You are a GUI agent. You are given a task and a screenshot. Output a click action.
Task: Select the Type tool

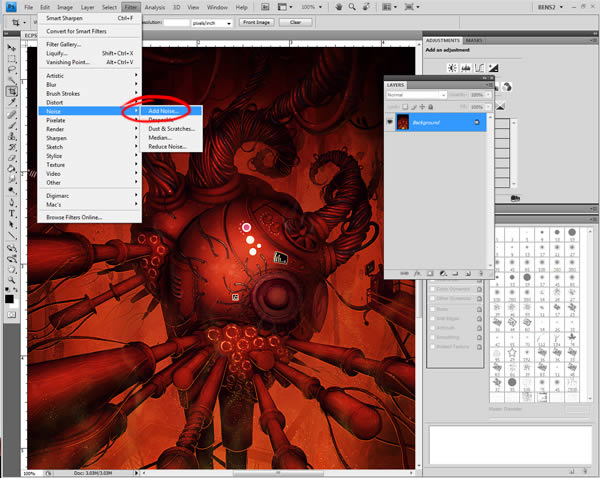tap(12, 214)
